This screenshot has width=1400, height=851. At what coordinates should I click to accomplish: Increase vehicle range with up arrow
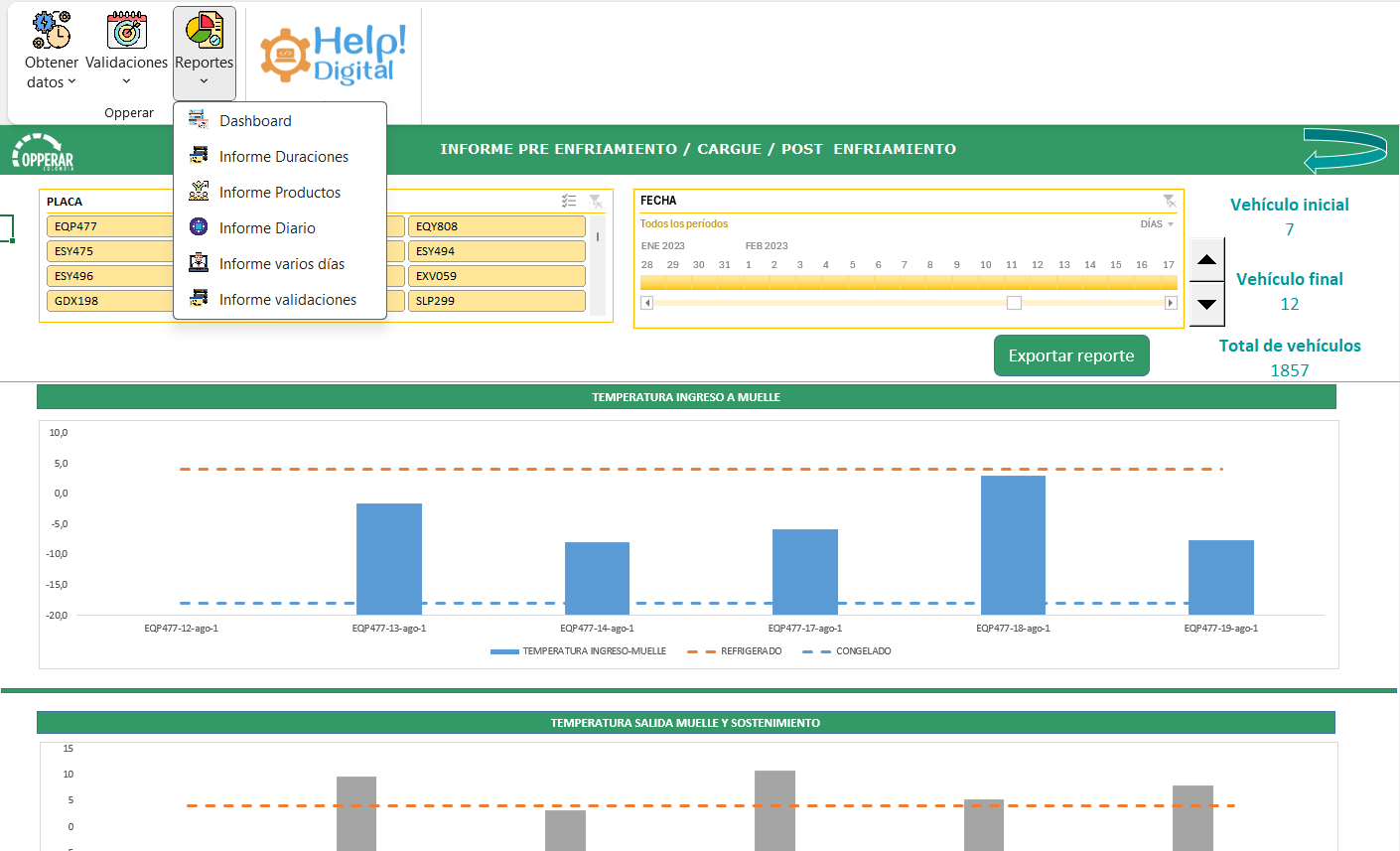pyautogui.click(x=1206, y=260)
